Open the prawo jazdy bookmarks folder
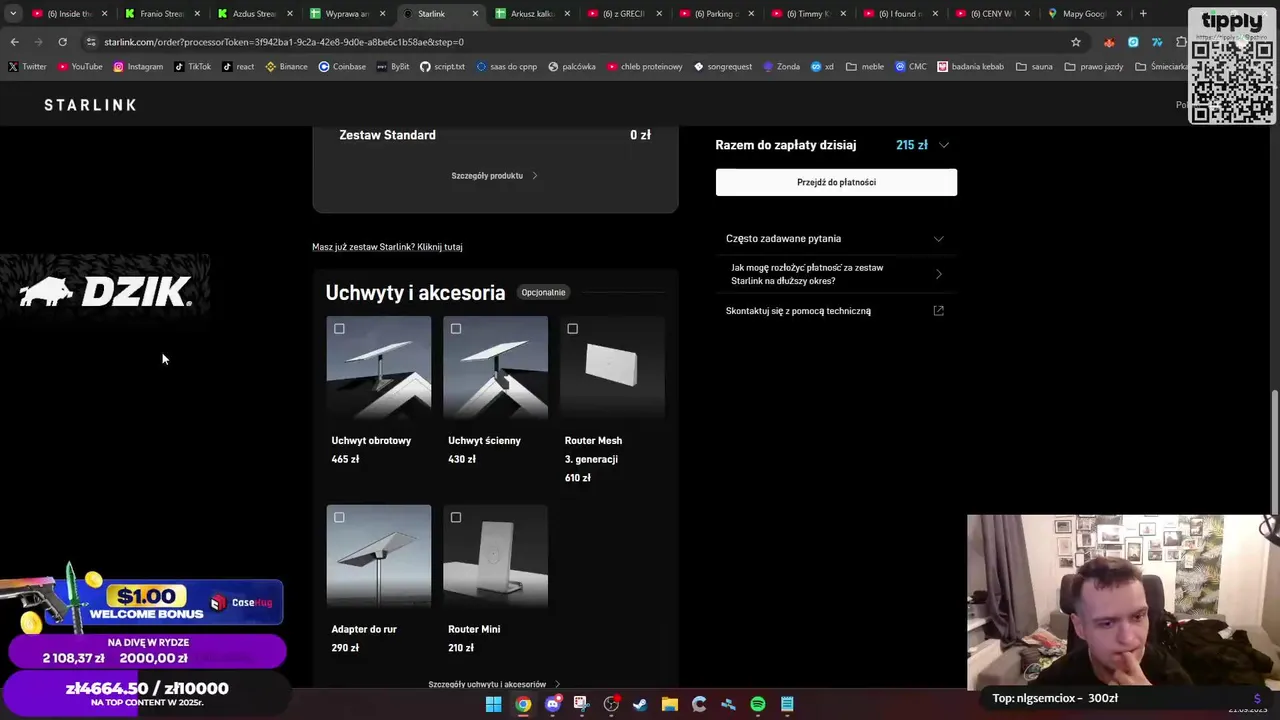Screen dimensions: 1280x720 [1094, 67]
